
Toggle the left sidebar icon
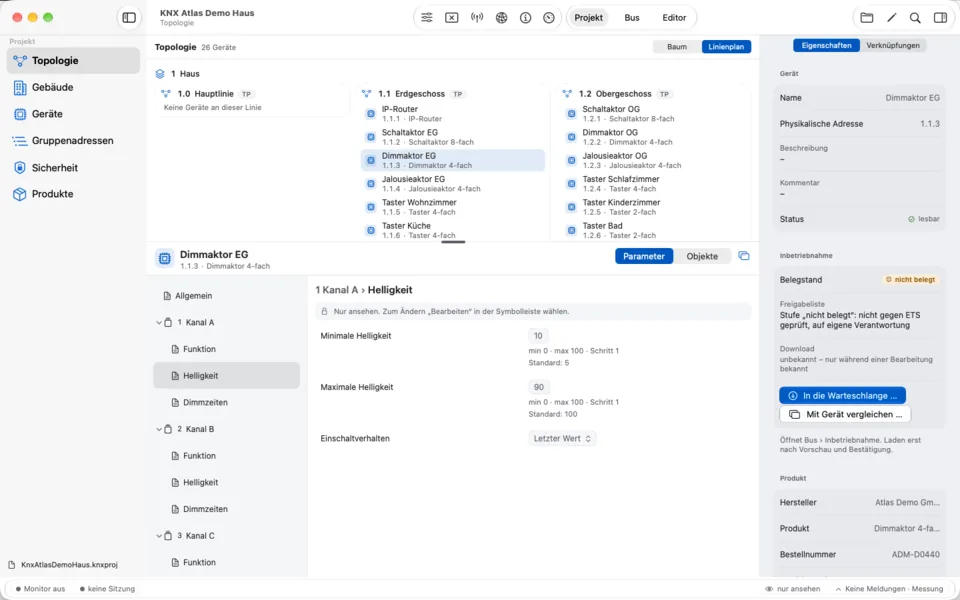click(x=129, y=18)
